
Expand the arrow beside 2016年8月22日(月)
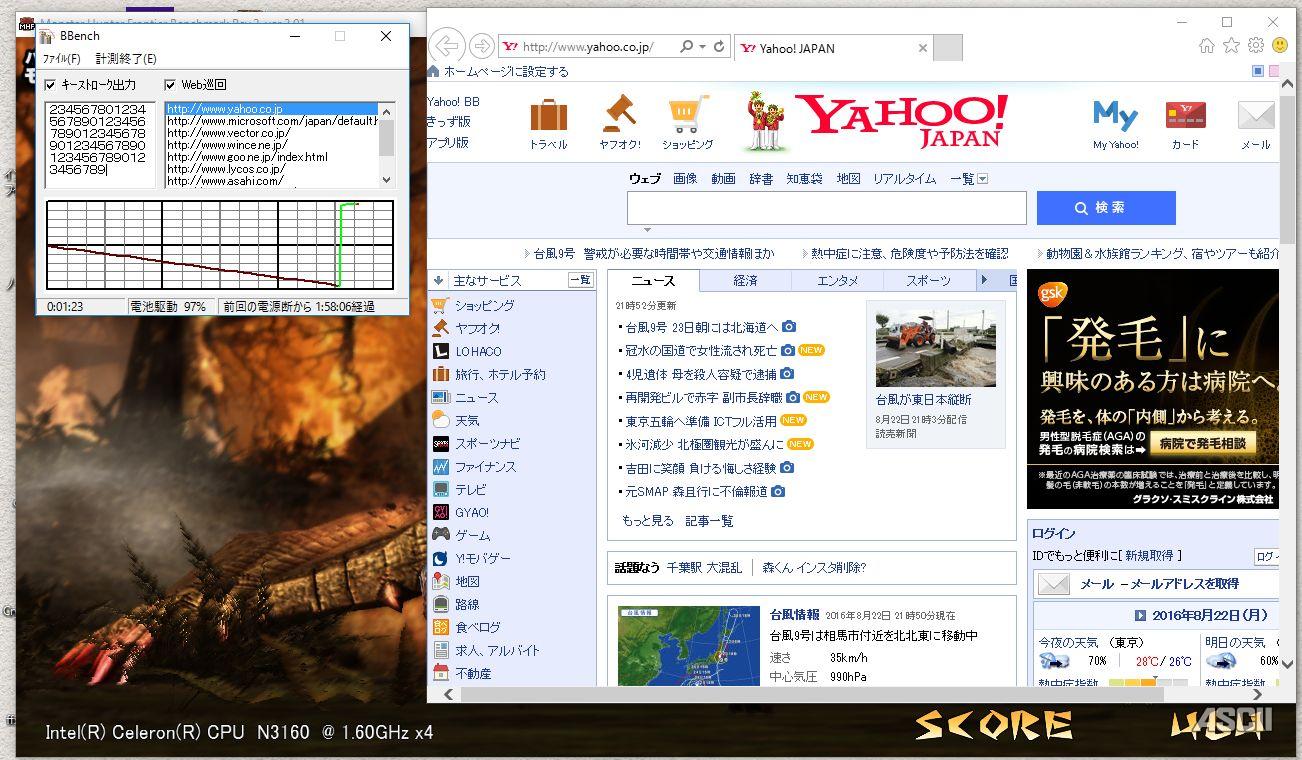coord(1140,615)
